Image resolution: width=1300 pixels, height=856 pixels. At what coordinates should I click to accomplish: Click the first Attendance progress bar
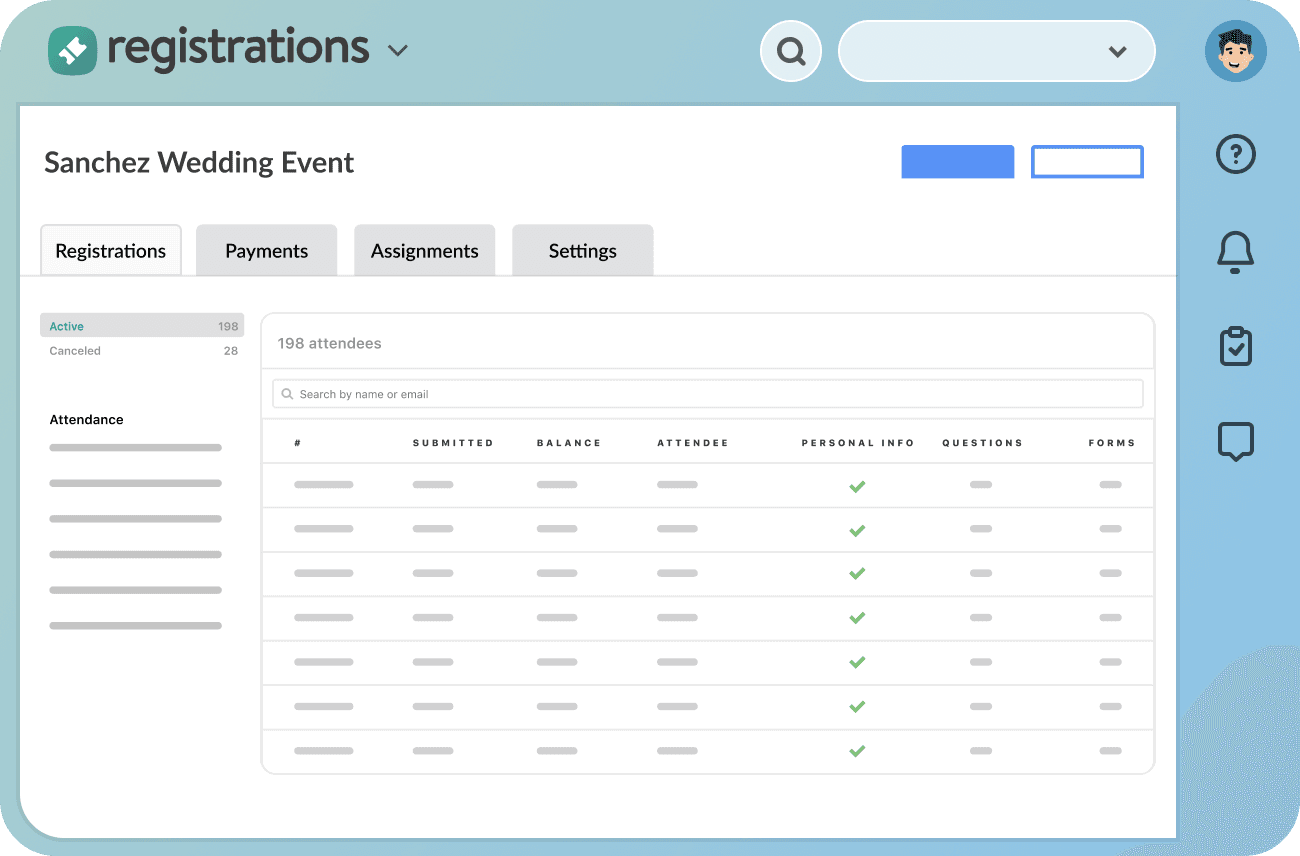click(x=135, y=447)
